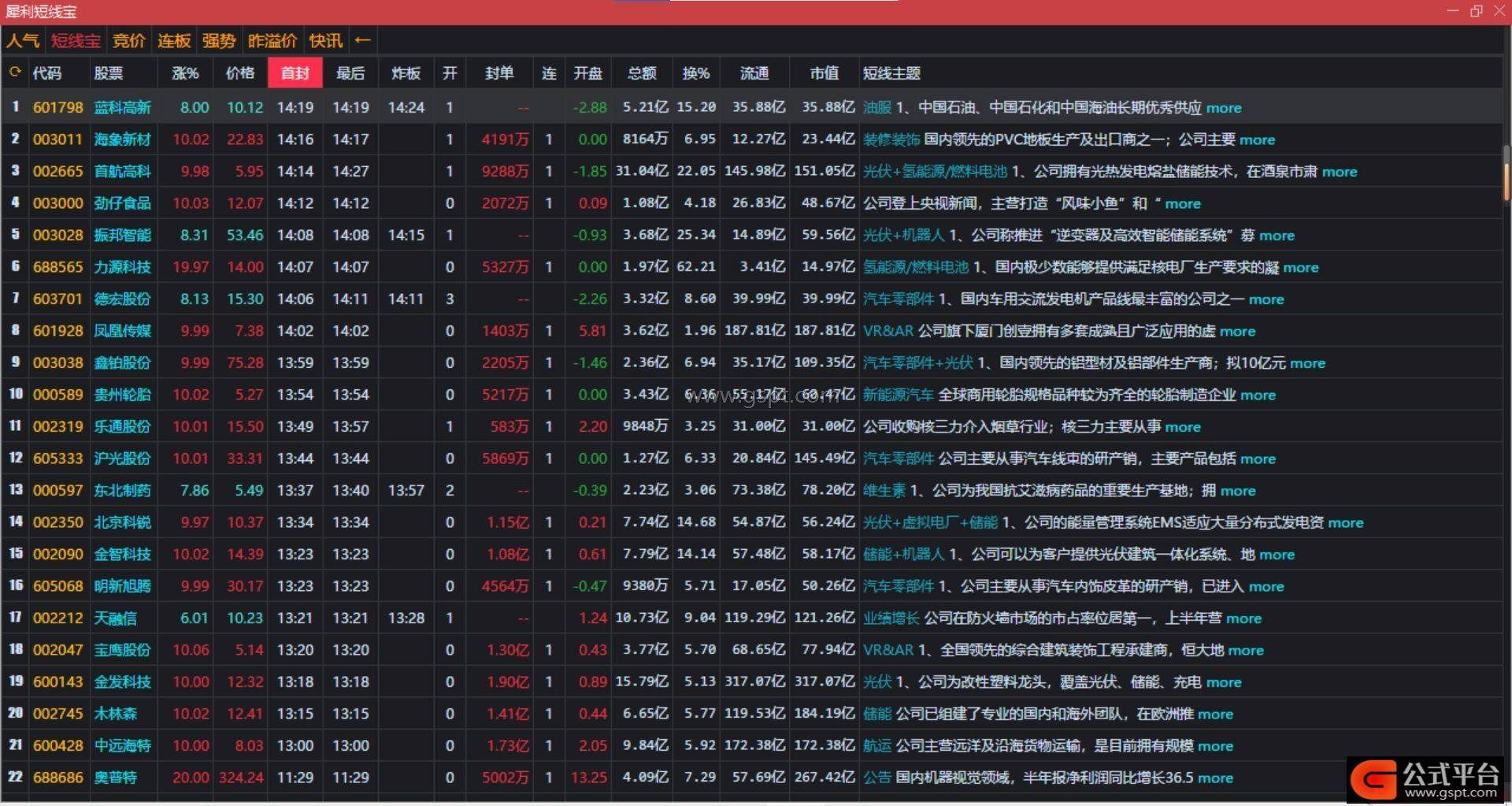Click the back arrow after 快讯 tab
The width and height of the screenshot is (1512, 806).
pyautogui.click(x=362, y=40)
